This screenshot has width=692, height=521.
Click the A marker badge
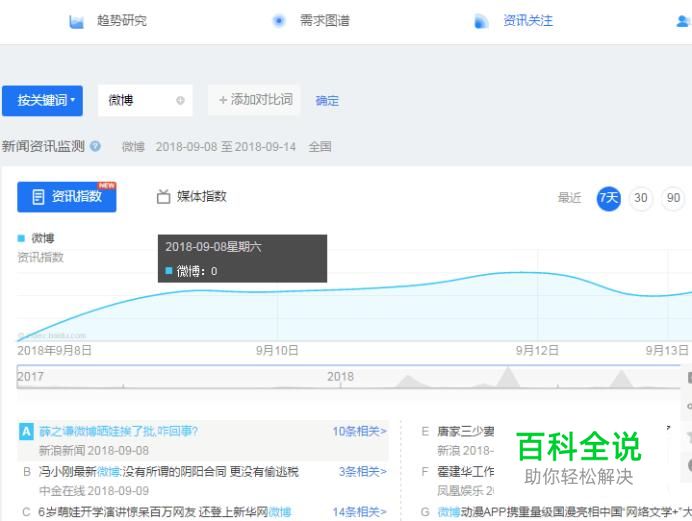(26, 431)
